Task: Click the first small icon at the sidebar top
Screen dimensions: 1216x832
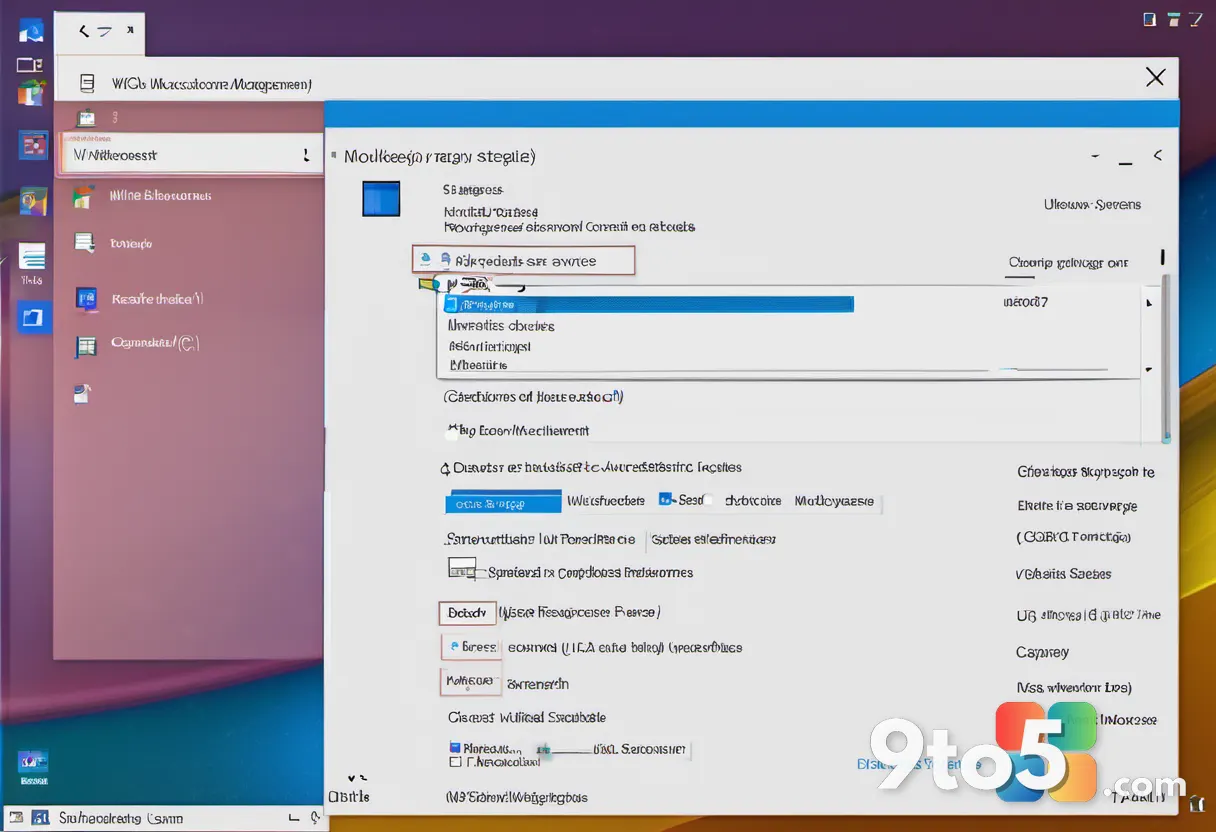Action: click(87, 116)
